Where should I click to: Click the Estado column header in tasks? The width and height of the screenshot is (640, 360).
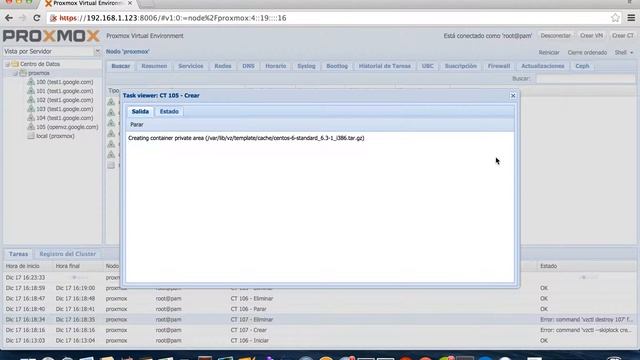tap(586, 266)
